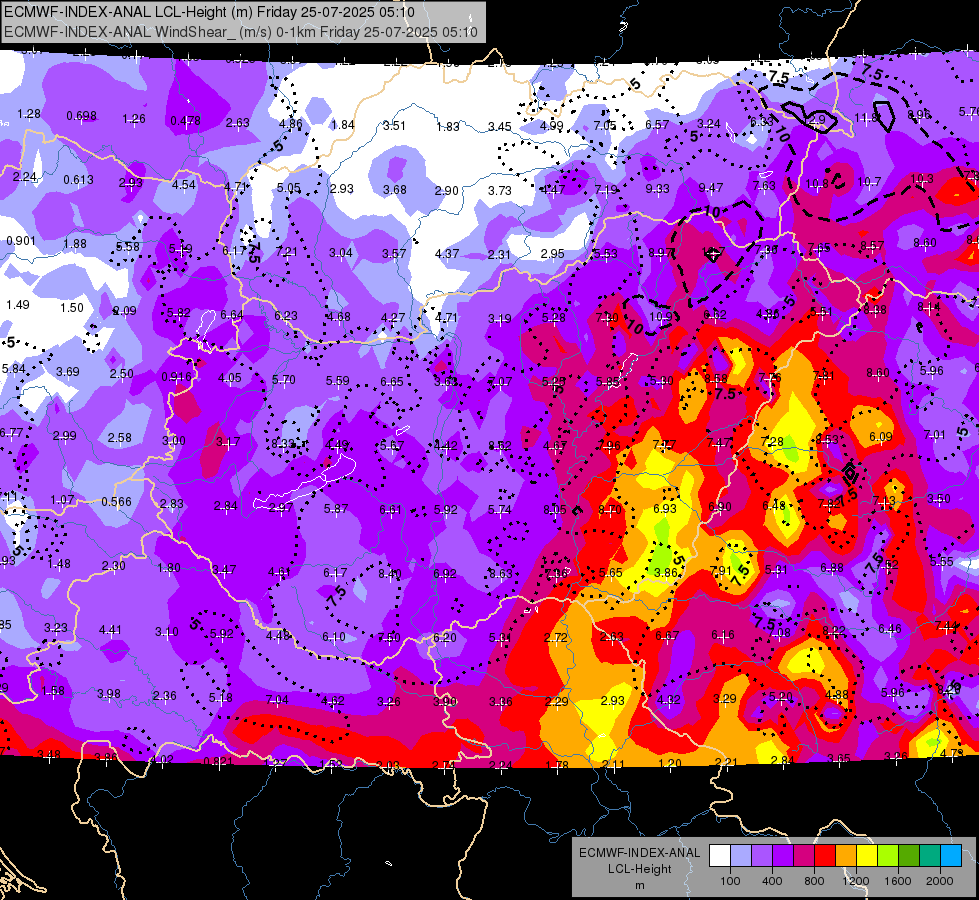The width and height of the screenshot is (979, 900).
Task: Click the legend tick label '2000'
Action: (x=940, y=881)
